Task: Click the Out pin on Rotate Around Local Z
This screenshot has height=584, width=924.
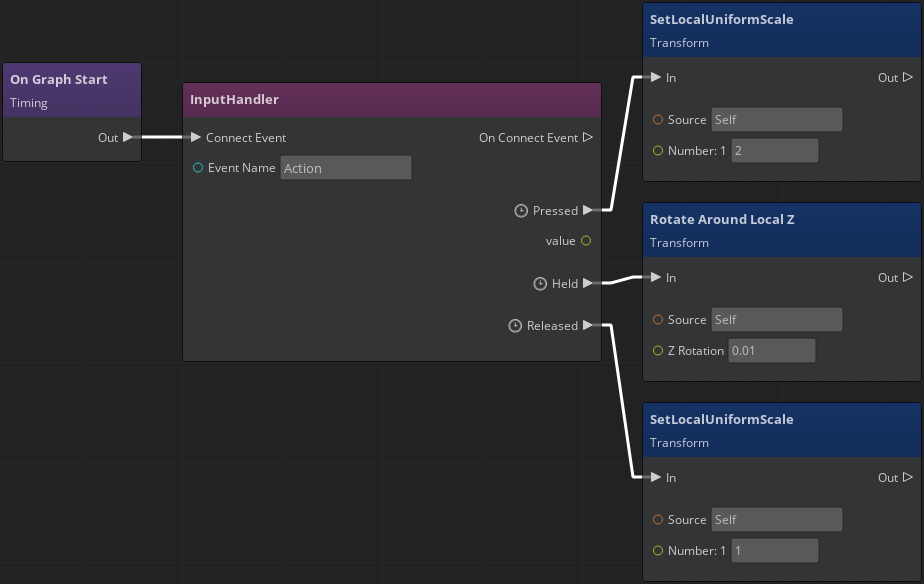Action: click(908, 278)
